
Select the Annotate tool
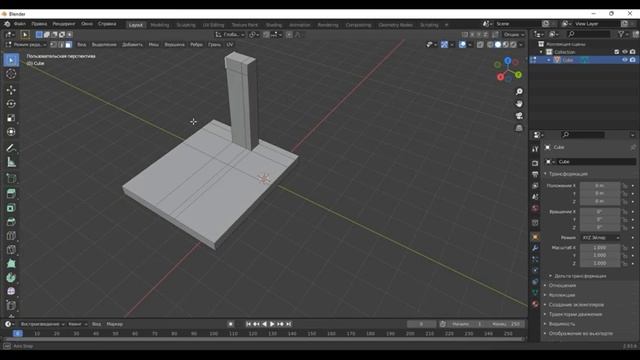coord(11,148)
